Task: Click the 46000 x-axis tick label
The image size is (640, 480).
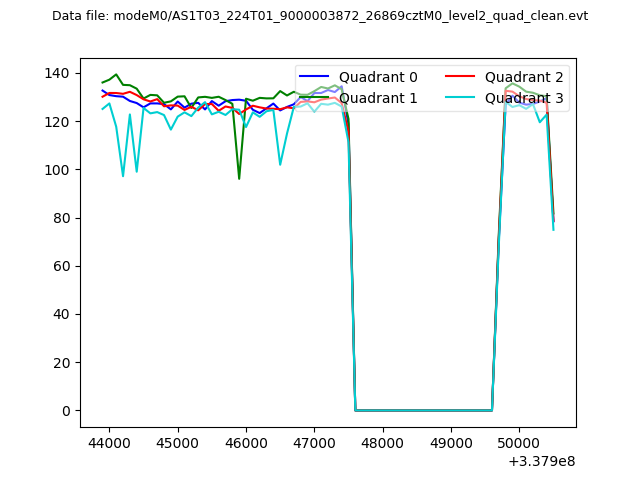Action: point(245,442)
